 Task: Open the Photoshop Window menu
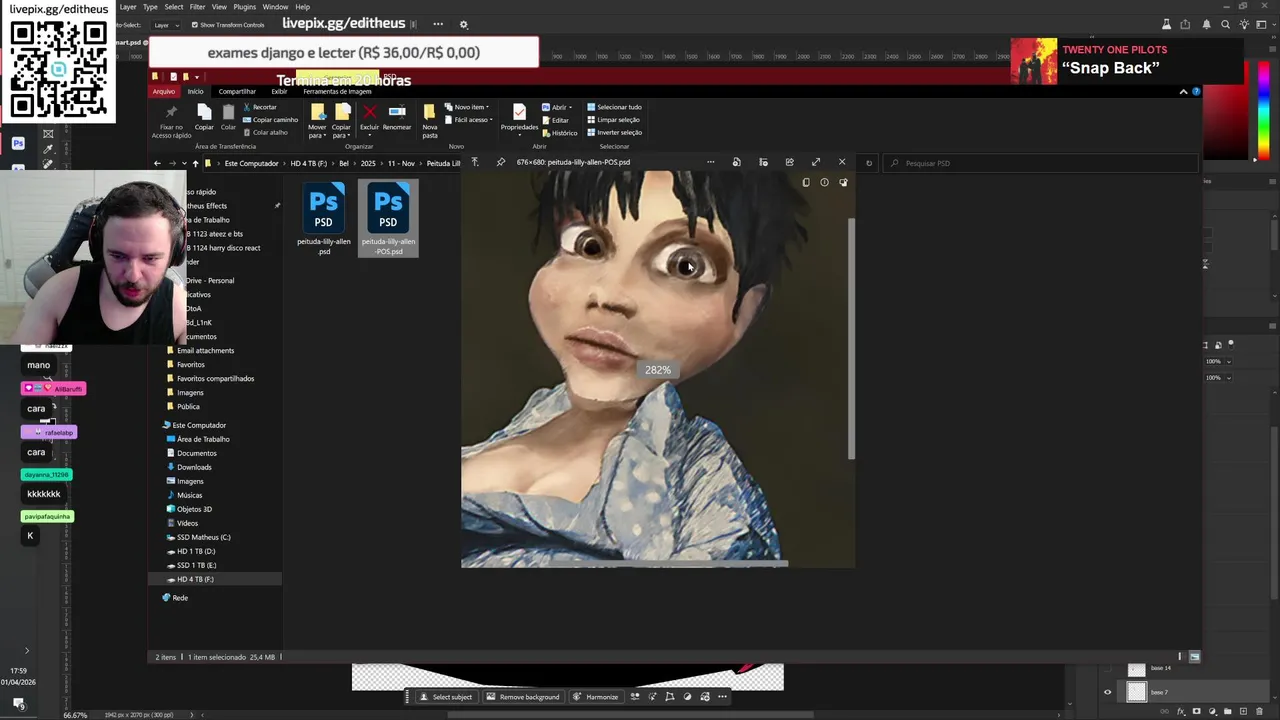[x=275, y=7]
